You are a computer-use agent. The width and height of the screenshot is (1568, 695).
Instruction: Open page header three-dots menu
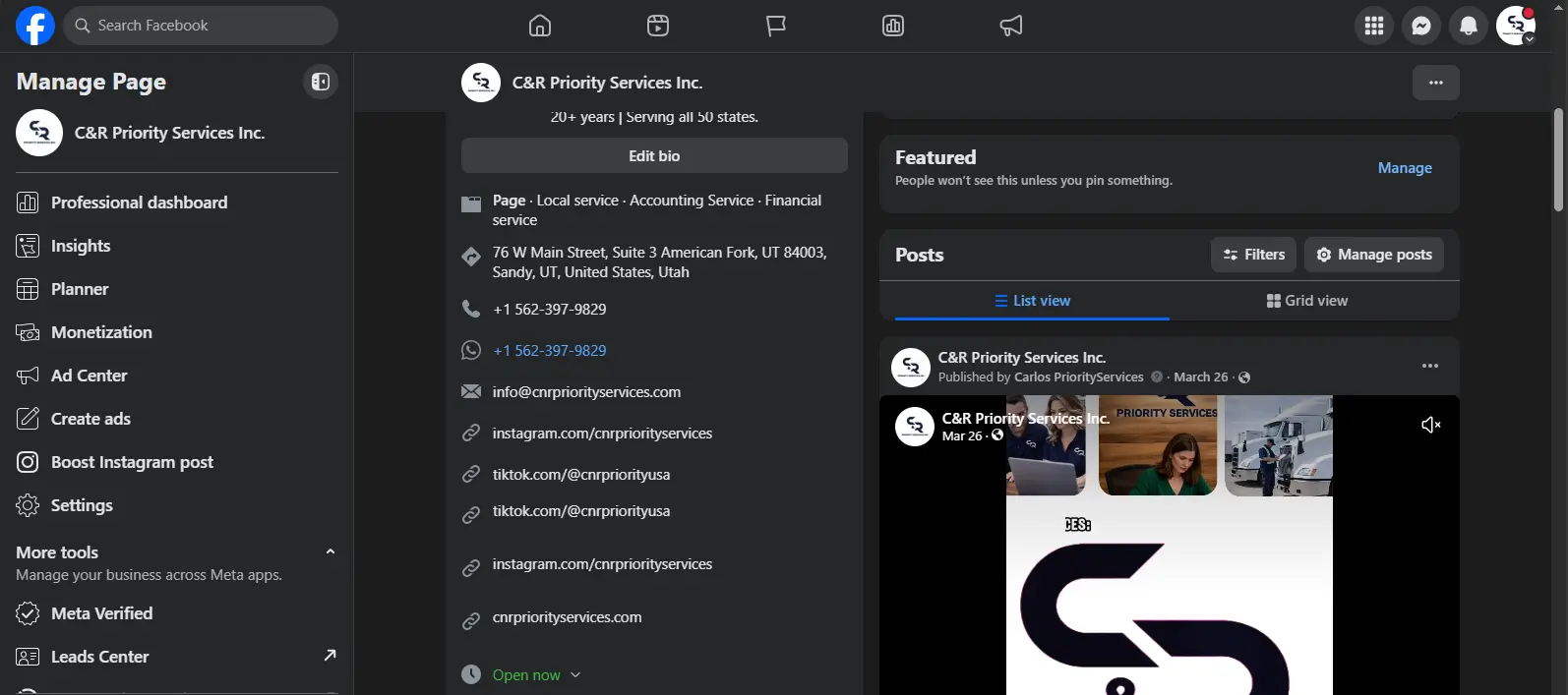point(1436,83)
